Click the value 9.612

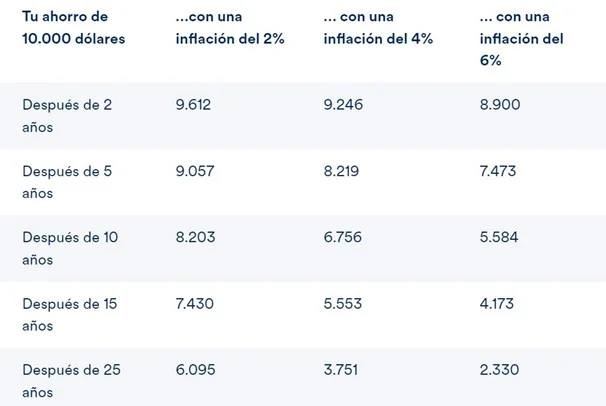pos(194,104)
